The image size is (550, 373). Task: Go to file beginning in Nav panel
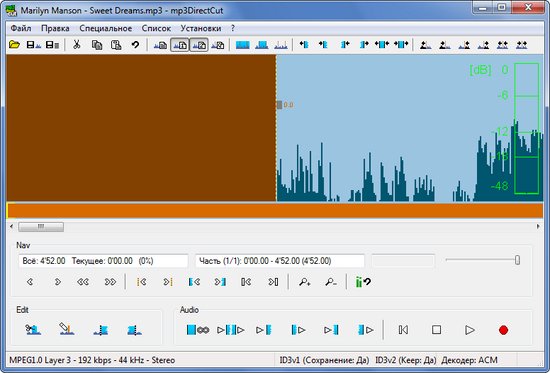pyautogui.click(x=246, y=281)
